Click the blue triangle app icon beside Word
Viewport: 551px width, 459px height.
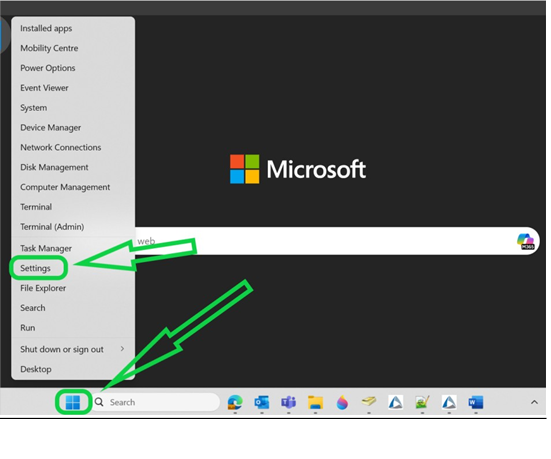coord(449,402)
